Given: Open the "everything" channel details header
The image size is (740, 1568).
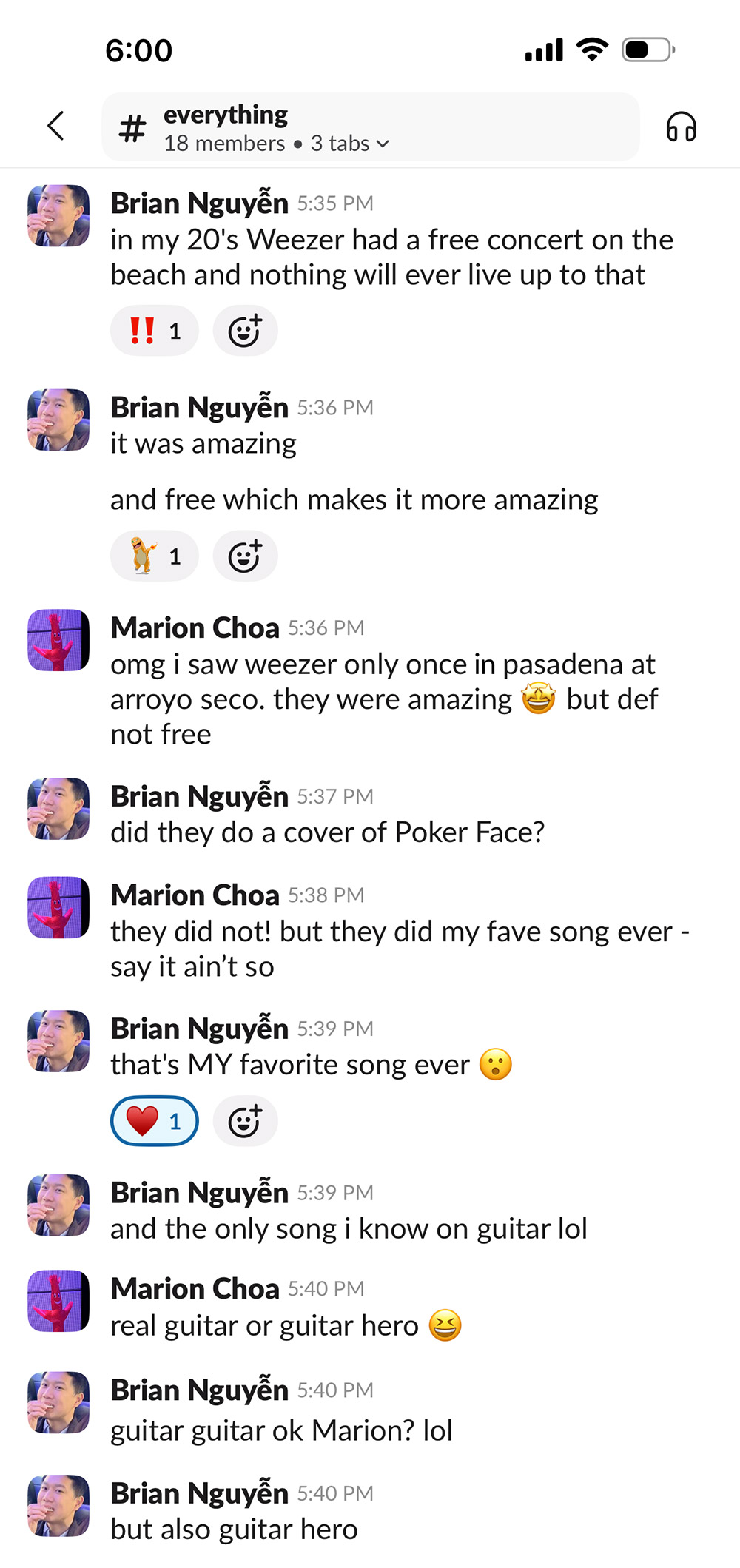Looking at the screenshot, I should [x=226, y=115].
